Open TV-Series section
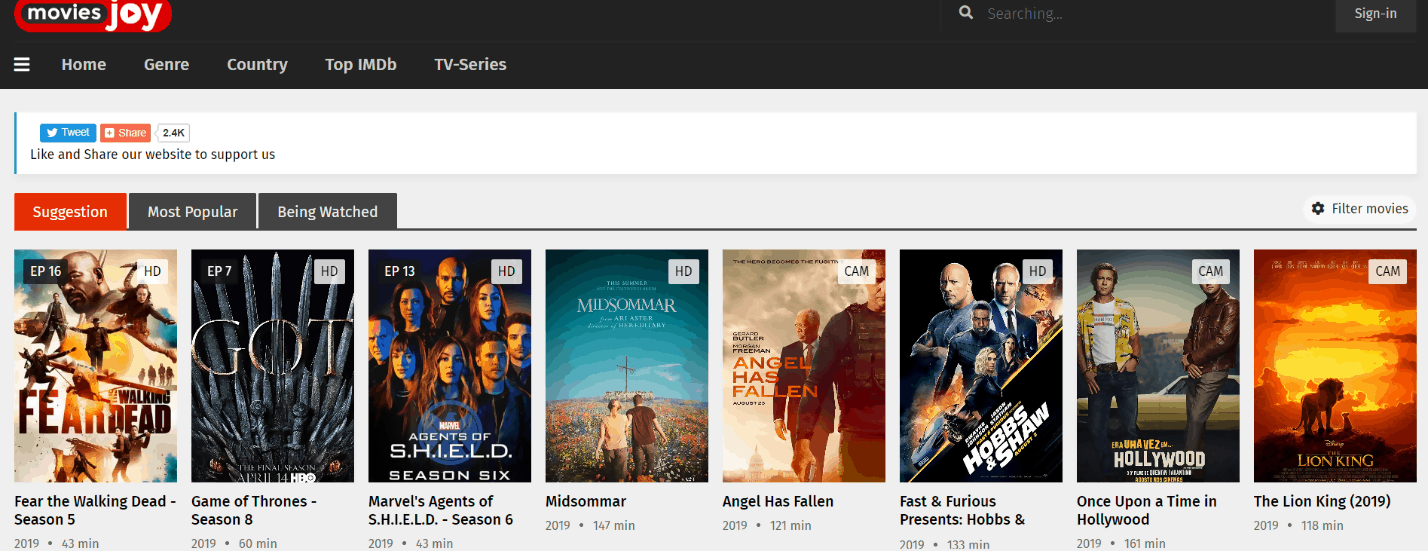The height and width of the screenshot is (551, 1428). [470, 64]
